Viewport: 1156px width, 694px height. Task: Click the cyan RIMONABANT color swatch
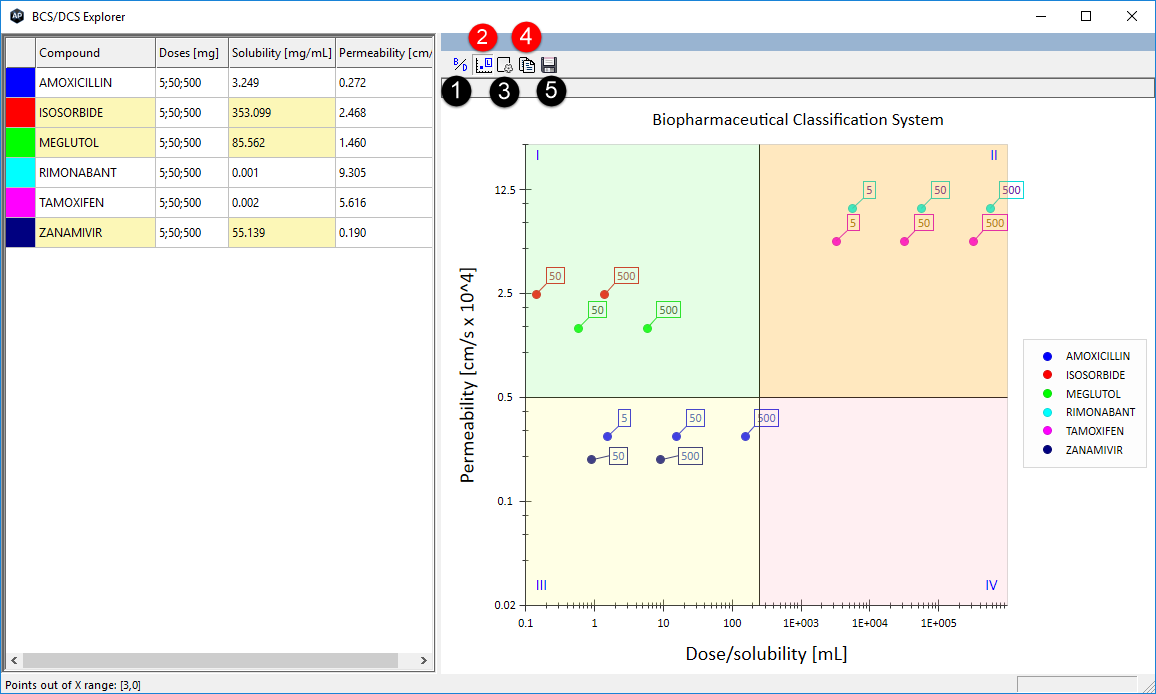[x=21, y=173]
